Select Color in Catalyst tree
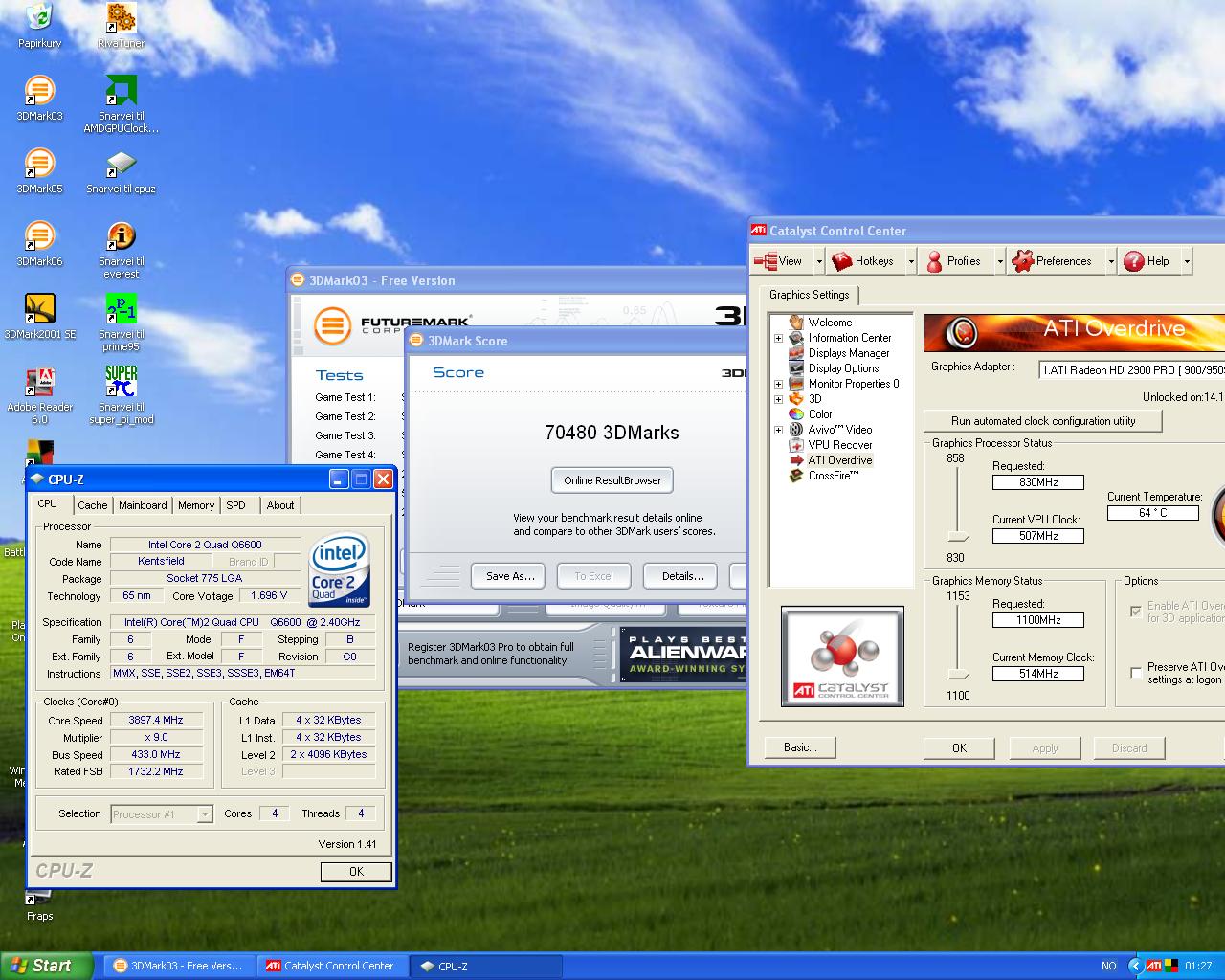1225x980 pixels. coord(820,414)
